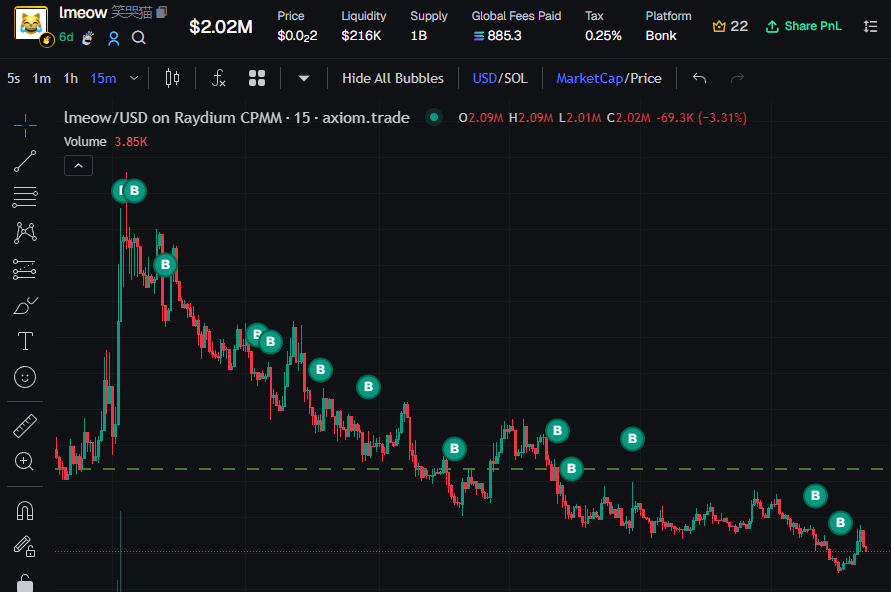
Task: Select the crosshair cursor tool
Action: (25, 126)
